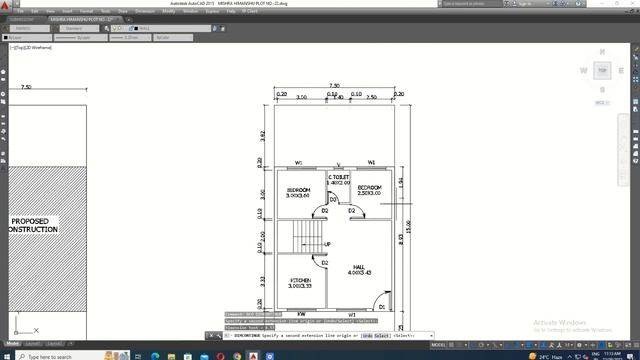
Task: Click the Task View taskbar icon
Action: point(138,356)
